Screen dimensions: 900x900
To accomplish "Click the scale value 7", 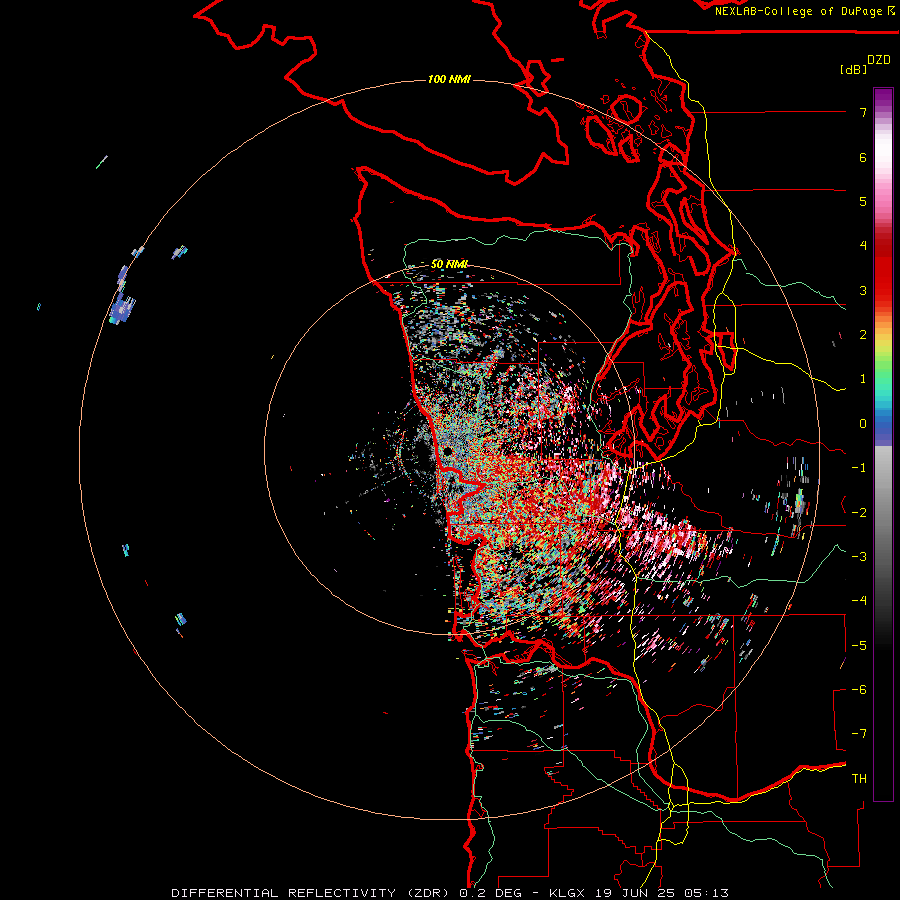I will [x=863, y=112].
